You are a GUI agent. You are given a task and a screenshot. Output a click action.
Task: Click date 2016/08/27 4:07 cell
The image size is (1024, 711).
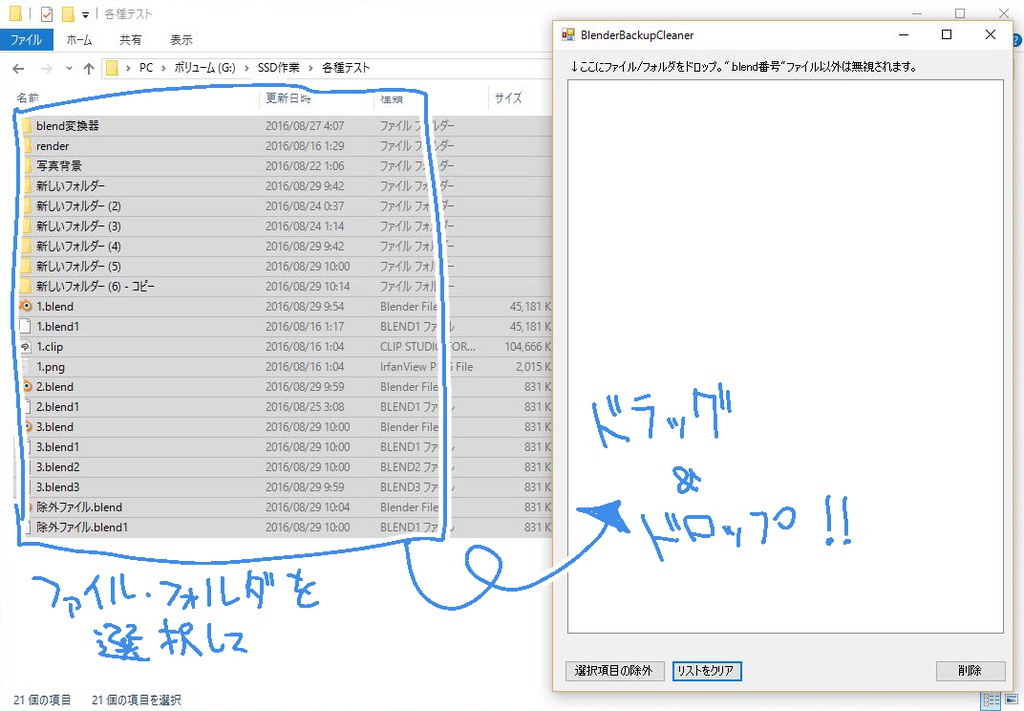(x=304, y=126)
